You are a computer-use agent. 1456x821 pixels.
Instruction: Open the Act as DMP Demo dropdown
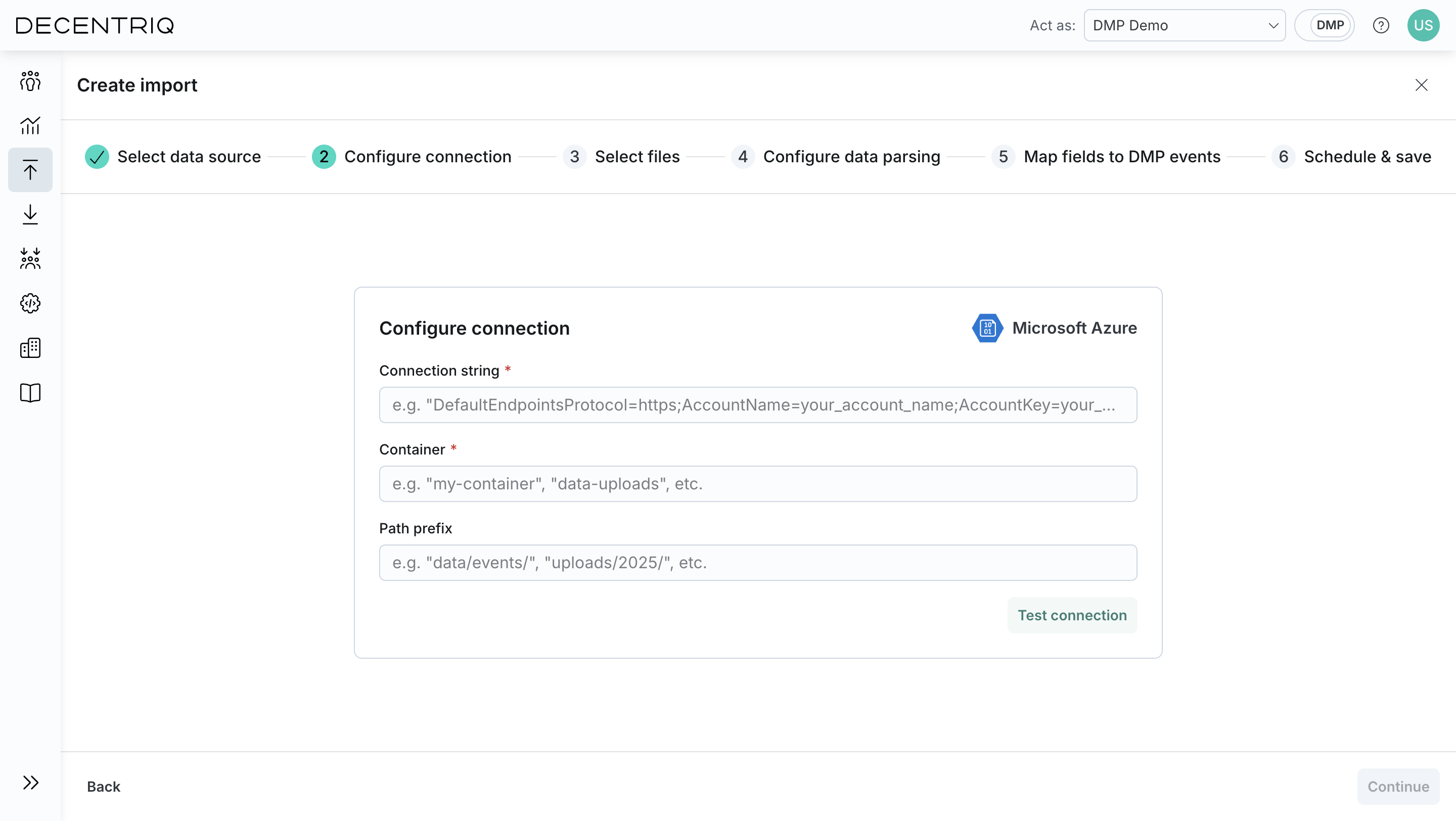pyautogui.click(x=1185, y=25)
